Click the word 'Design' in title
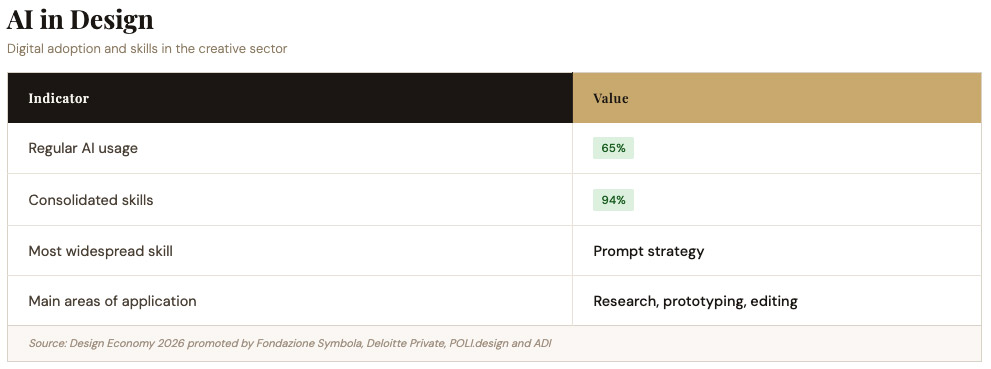This screenshot has width=991, height=369. (x=111, y=20)
